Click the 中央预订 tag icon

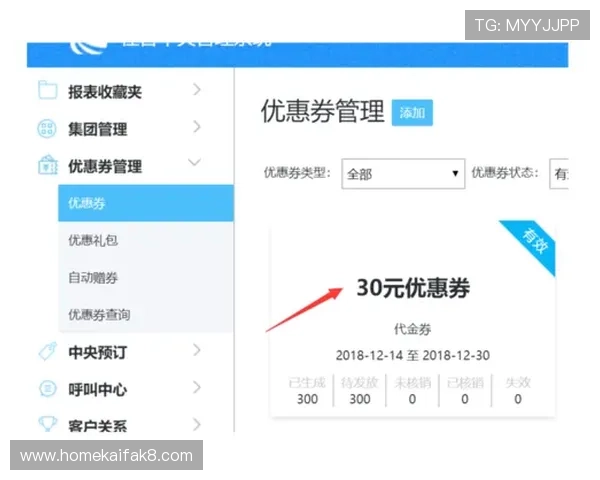(48, 351)
